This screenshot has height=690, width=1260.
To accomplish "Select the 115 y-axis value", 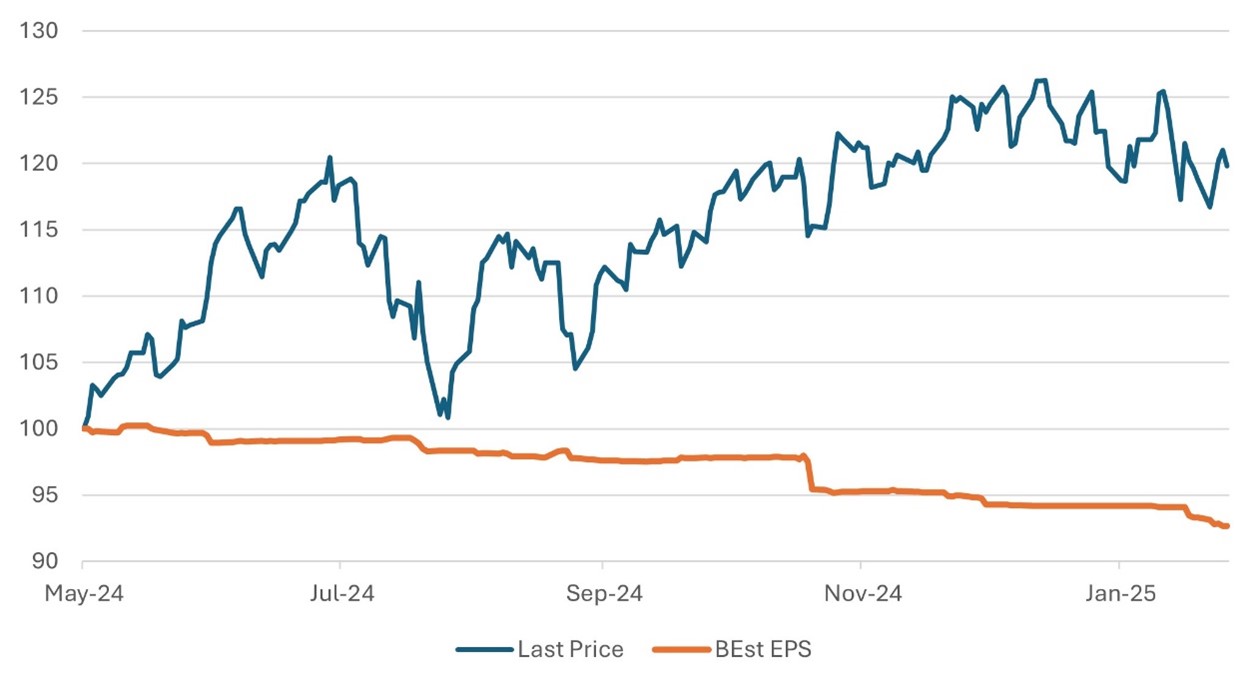I will click(40, 230).
